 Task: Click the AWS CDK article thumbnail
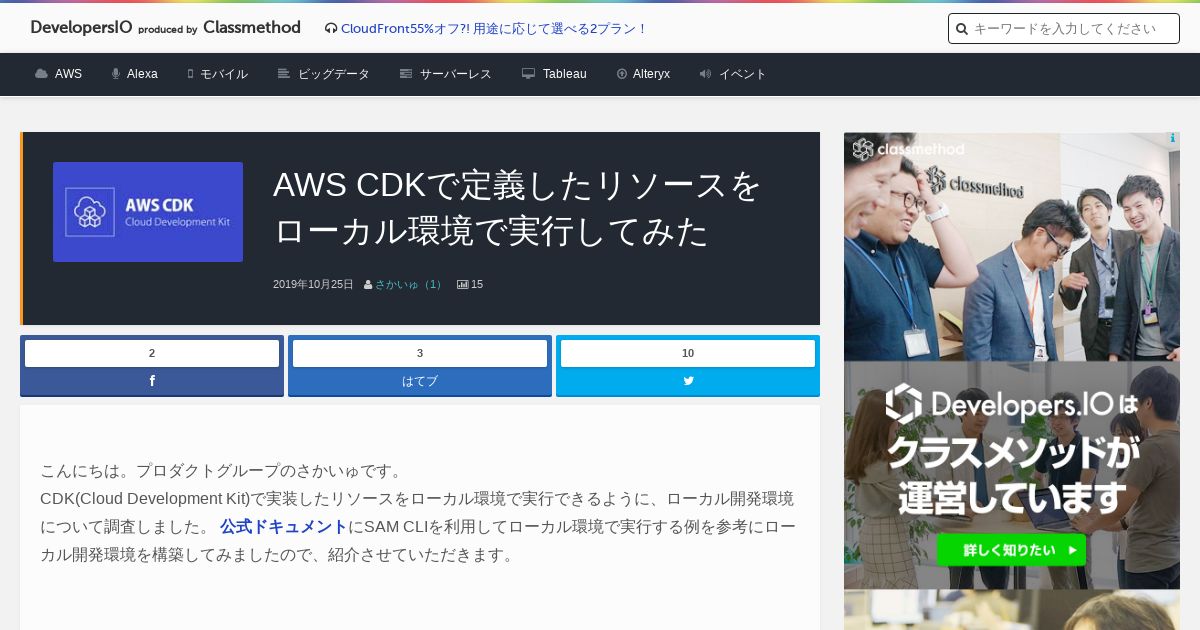[148, 212]
